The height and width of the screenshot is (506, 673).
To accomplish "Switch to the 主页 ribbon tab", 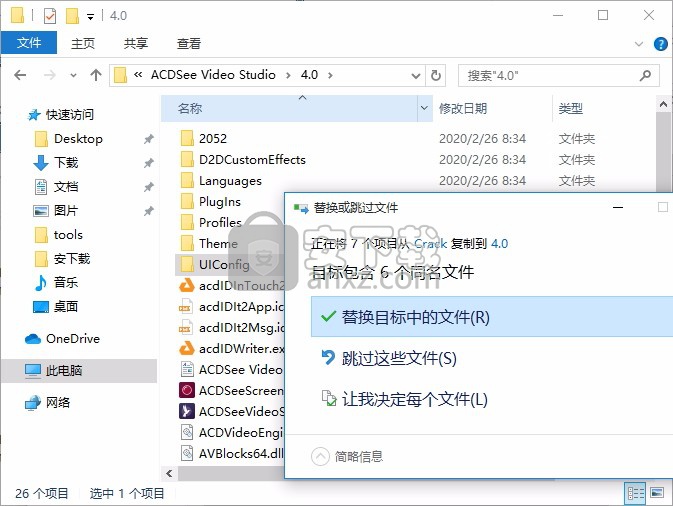I will pyautogui.click(x=82, y=43).
